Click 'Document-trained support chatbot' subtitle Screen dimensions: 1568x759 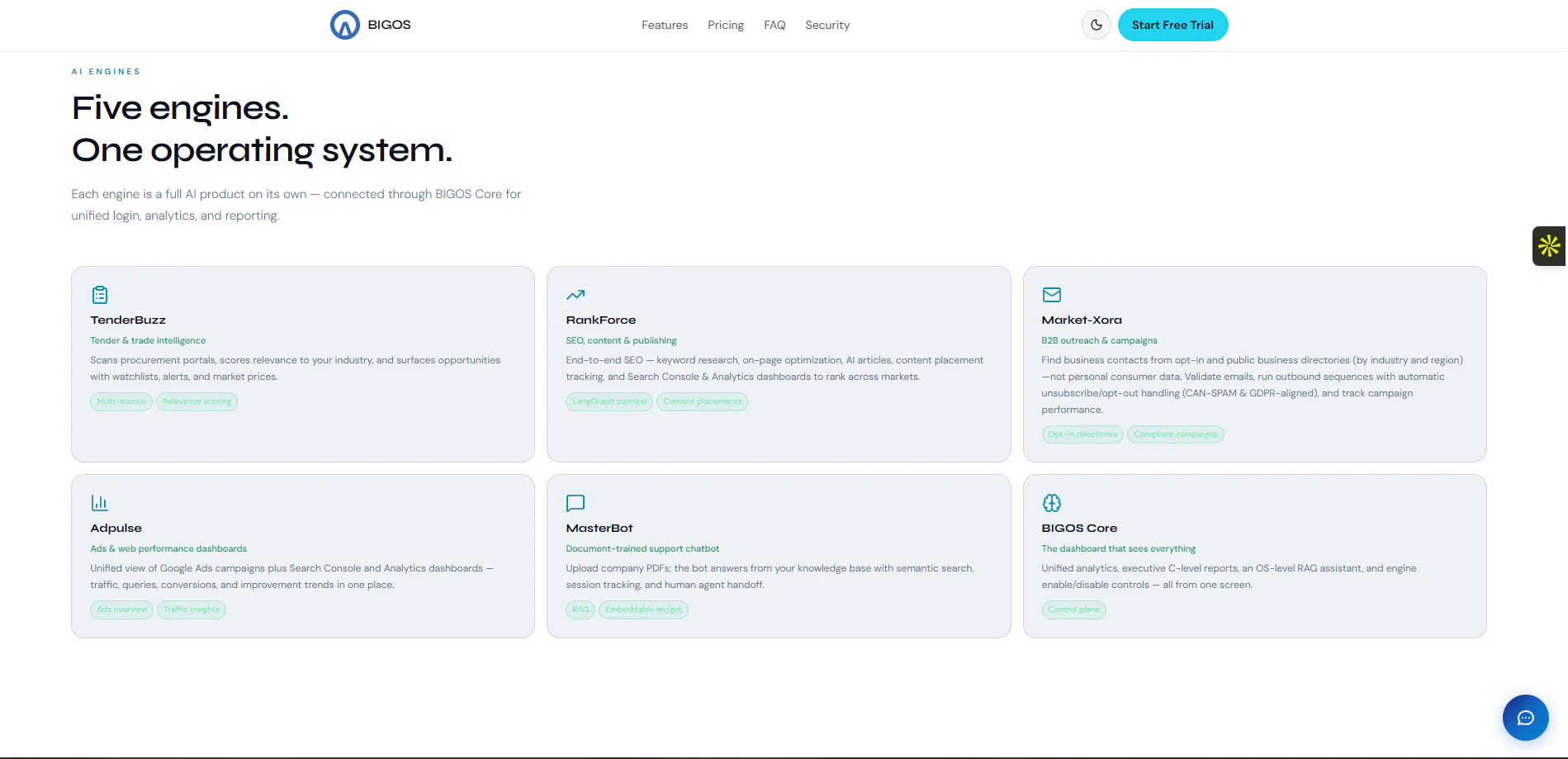[x=642, y=548]
